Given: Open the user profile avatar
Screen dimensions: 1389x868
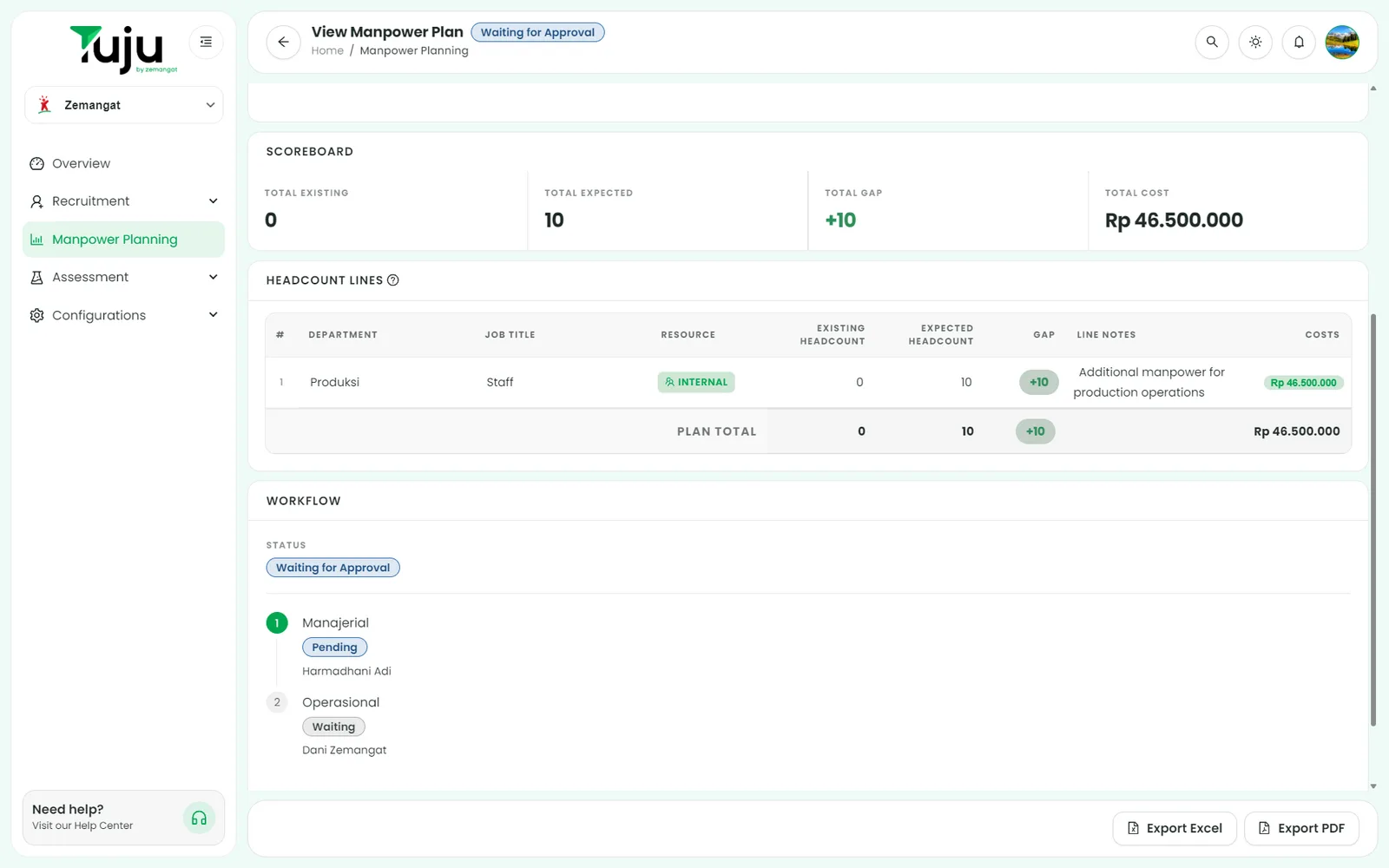Looking at the screenshot, I should (1342, 42).
